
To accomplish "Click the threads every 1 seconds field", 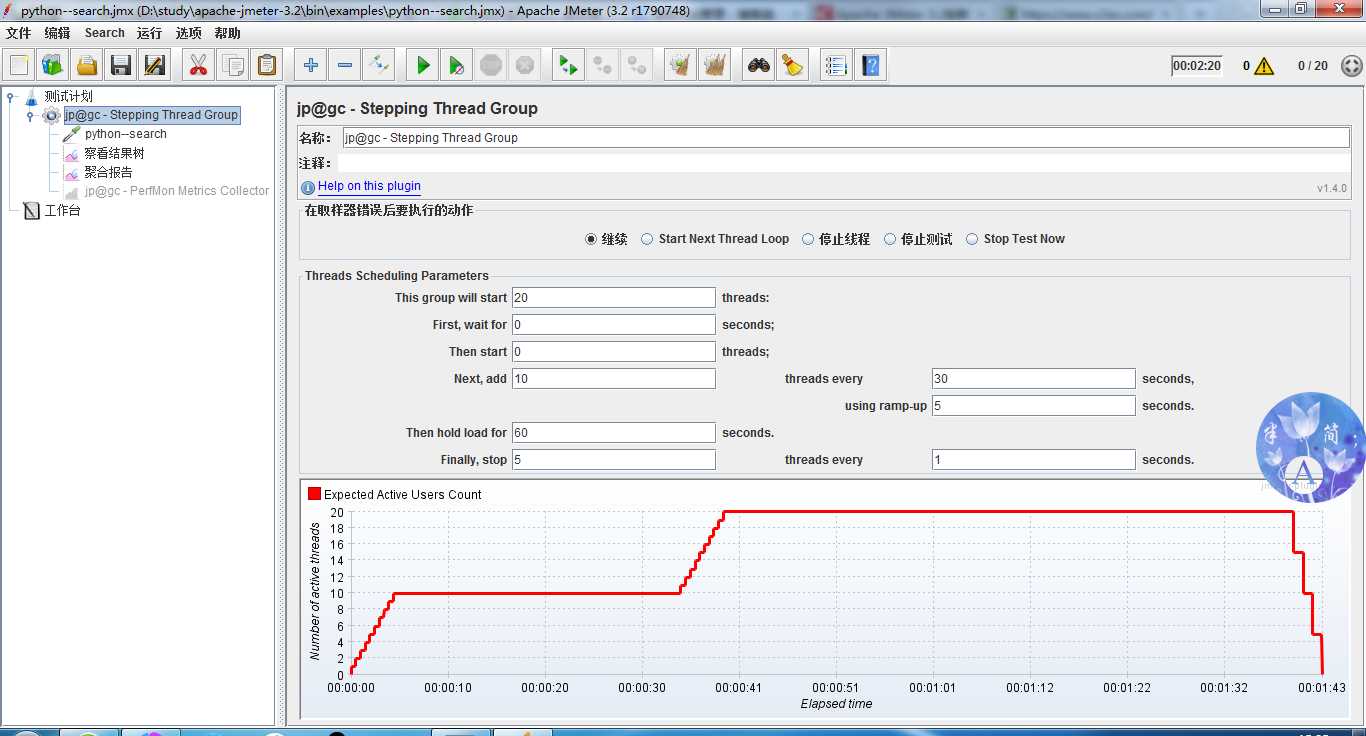I will click(x=1034, y=460).
